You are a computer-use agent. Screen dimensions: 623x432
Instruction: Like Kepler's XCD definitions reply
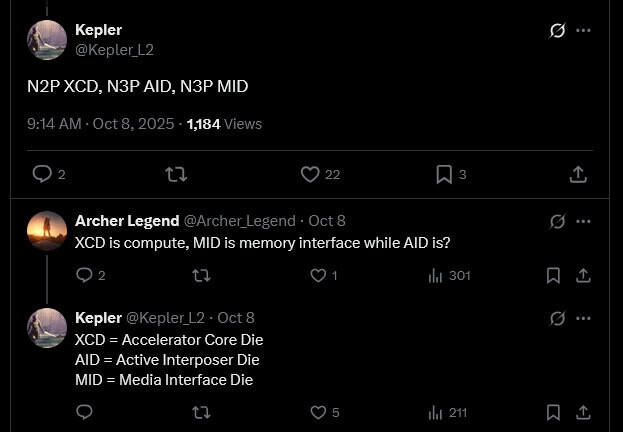[x=318, y=412]
